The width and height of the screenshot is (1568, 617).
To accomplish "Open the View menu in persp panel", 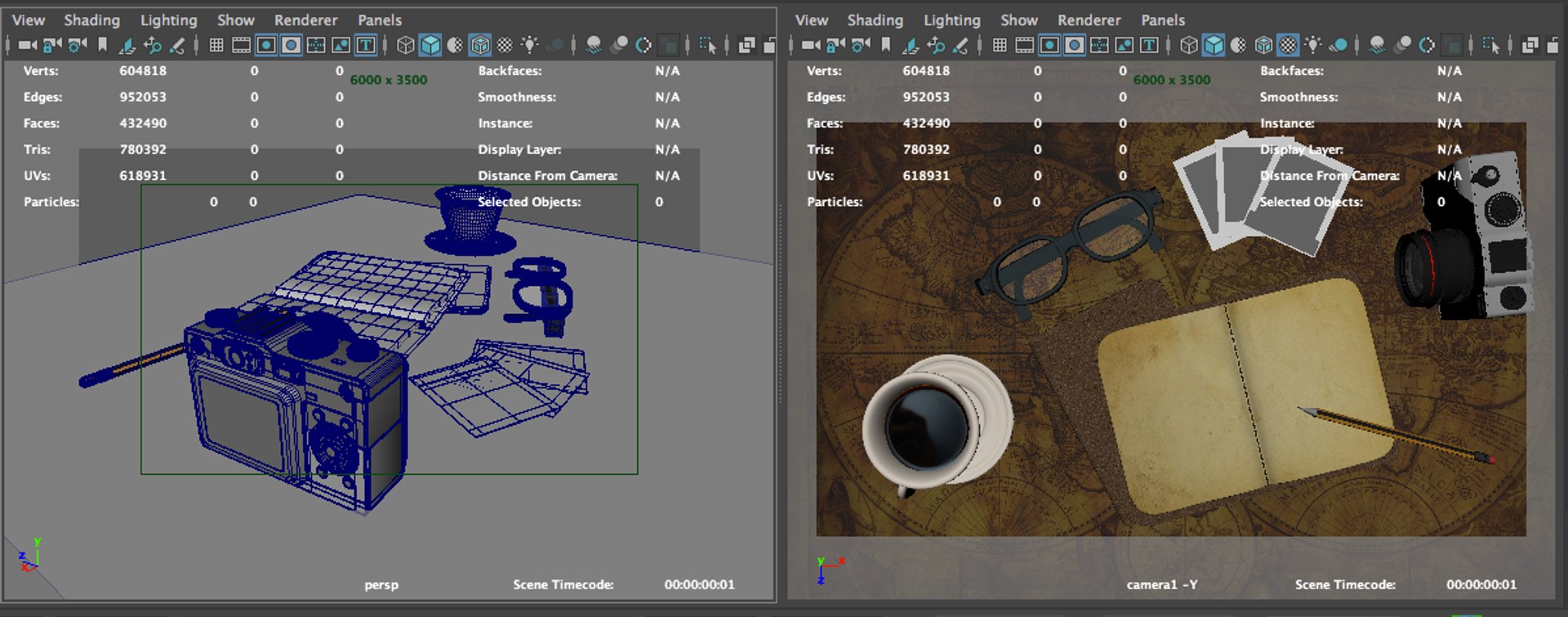I will pos(29,20).
